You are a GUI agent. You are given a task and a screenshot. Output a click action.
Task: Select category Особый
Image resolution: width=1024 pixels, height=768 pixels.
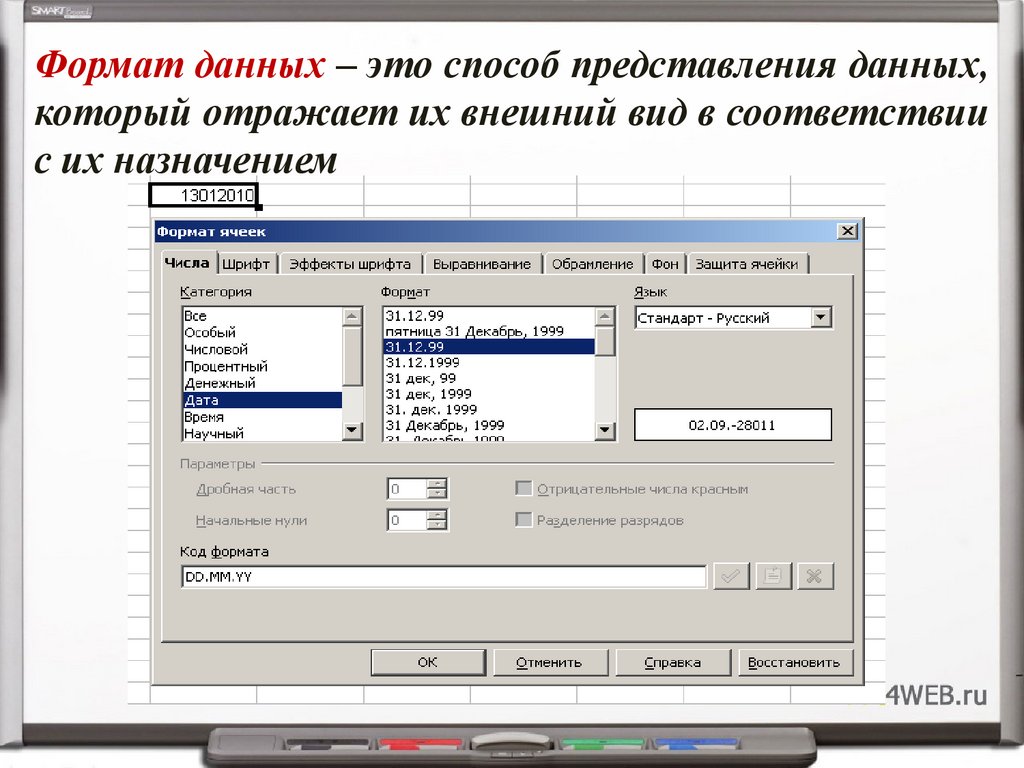pos(262,332)
